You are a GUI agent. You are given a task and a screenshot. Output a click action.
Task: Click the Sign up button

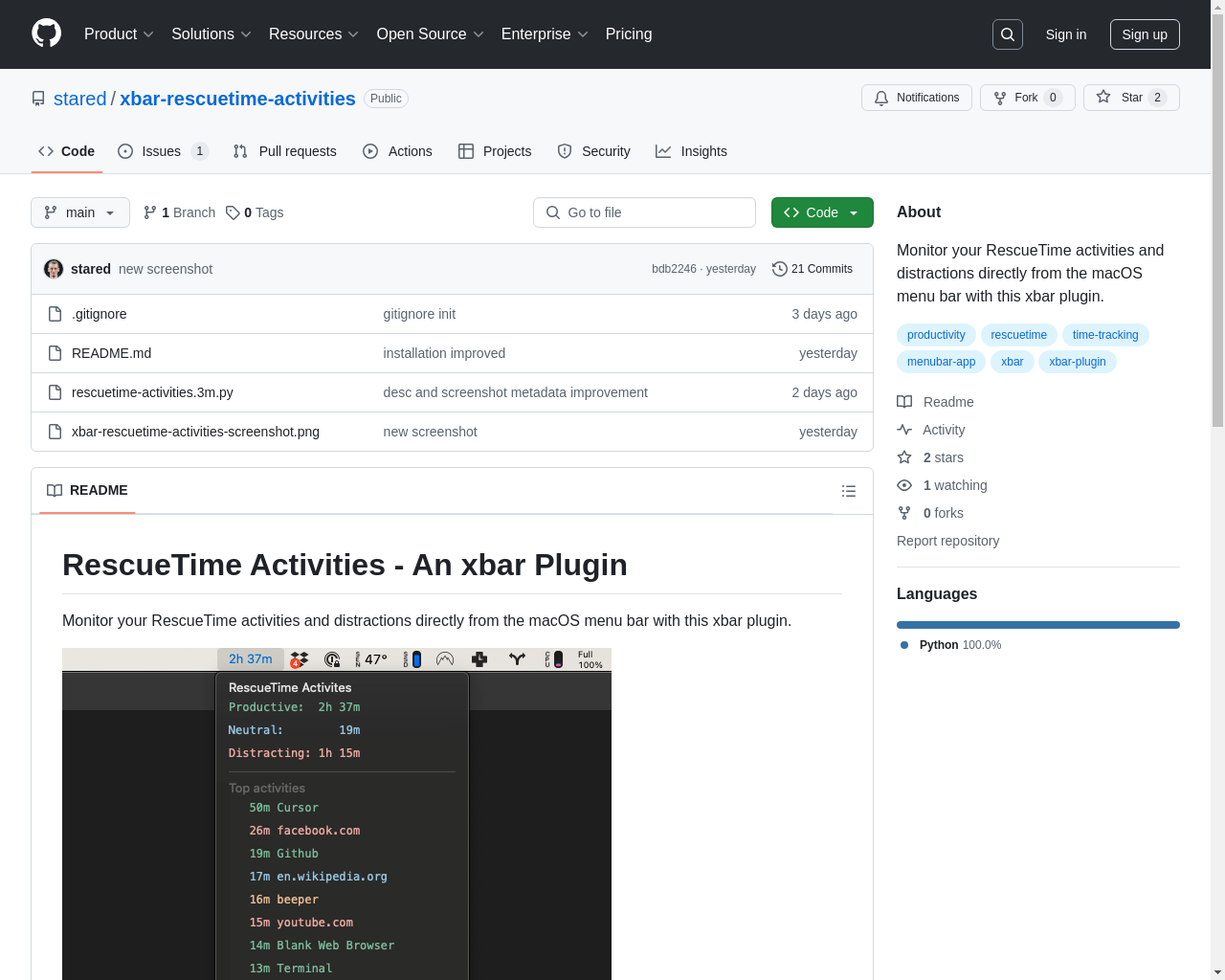coord(1145,34)
